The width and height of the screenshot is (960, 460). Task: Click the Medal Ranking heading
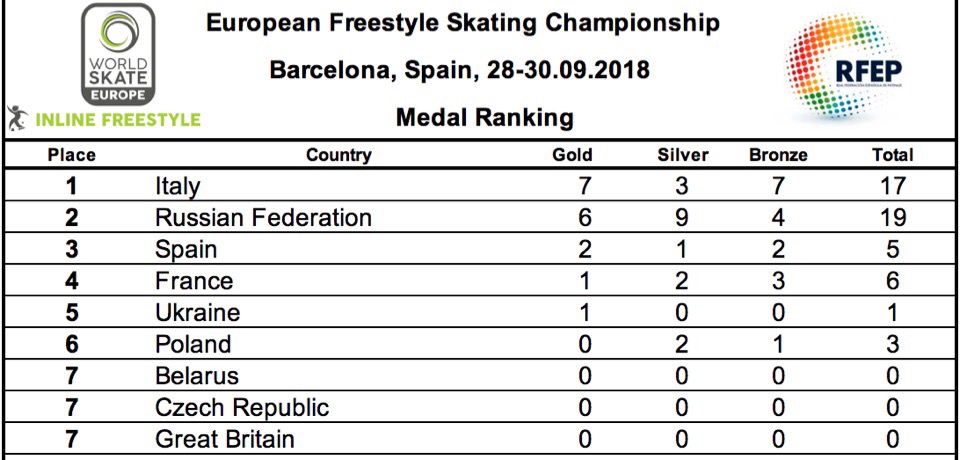coord(485,118)
